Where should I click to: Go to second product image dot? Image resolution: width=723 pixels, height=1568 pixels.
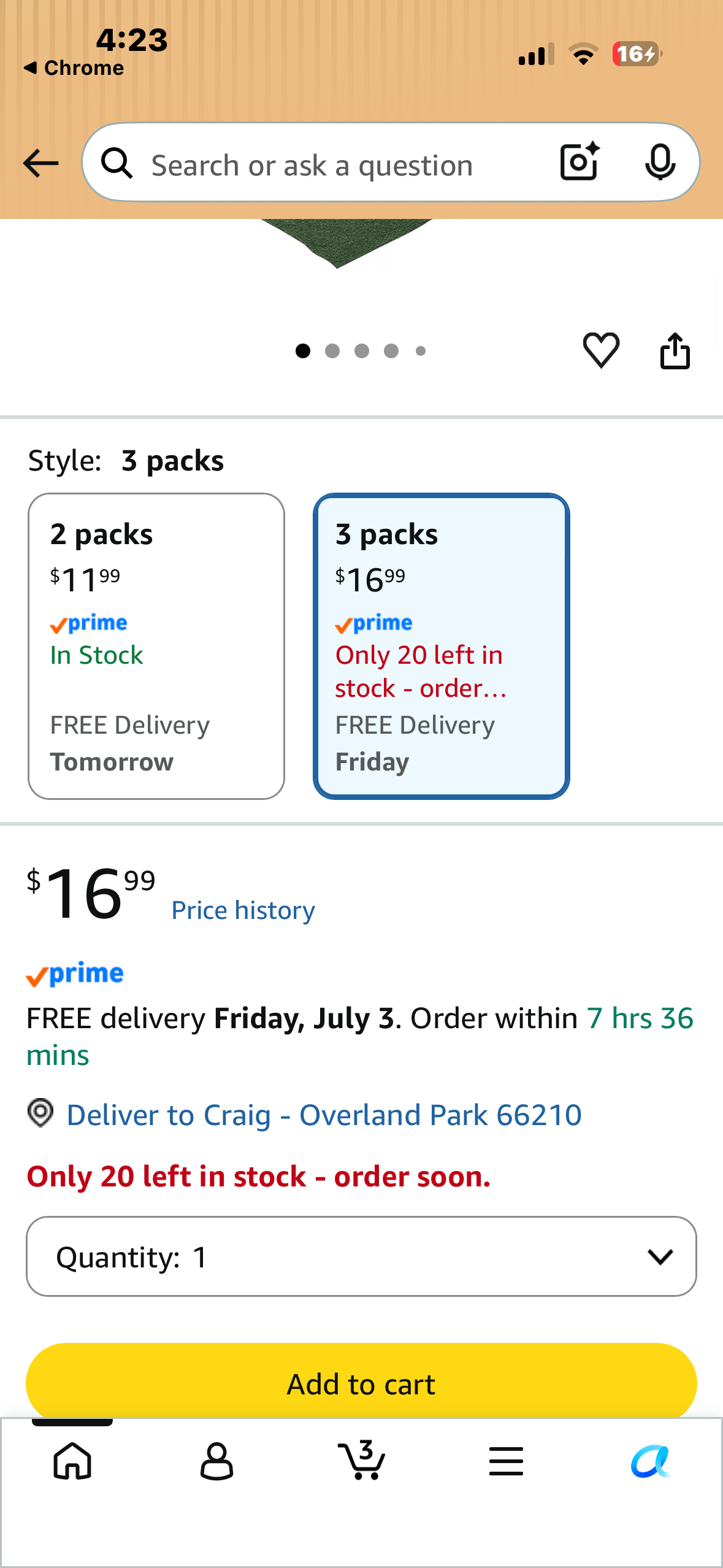pyautogui.click(x=332, y=351)
